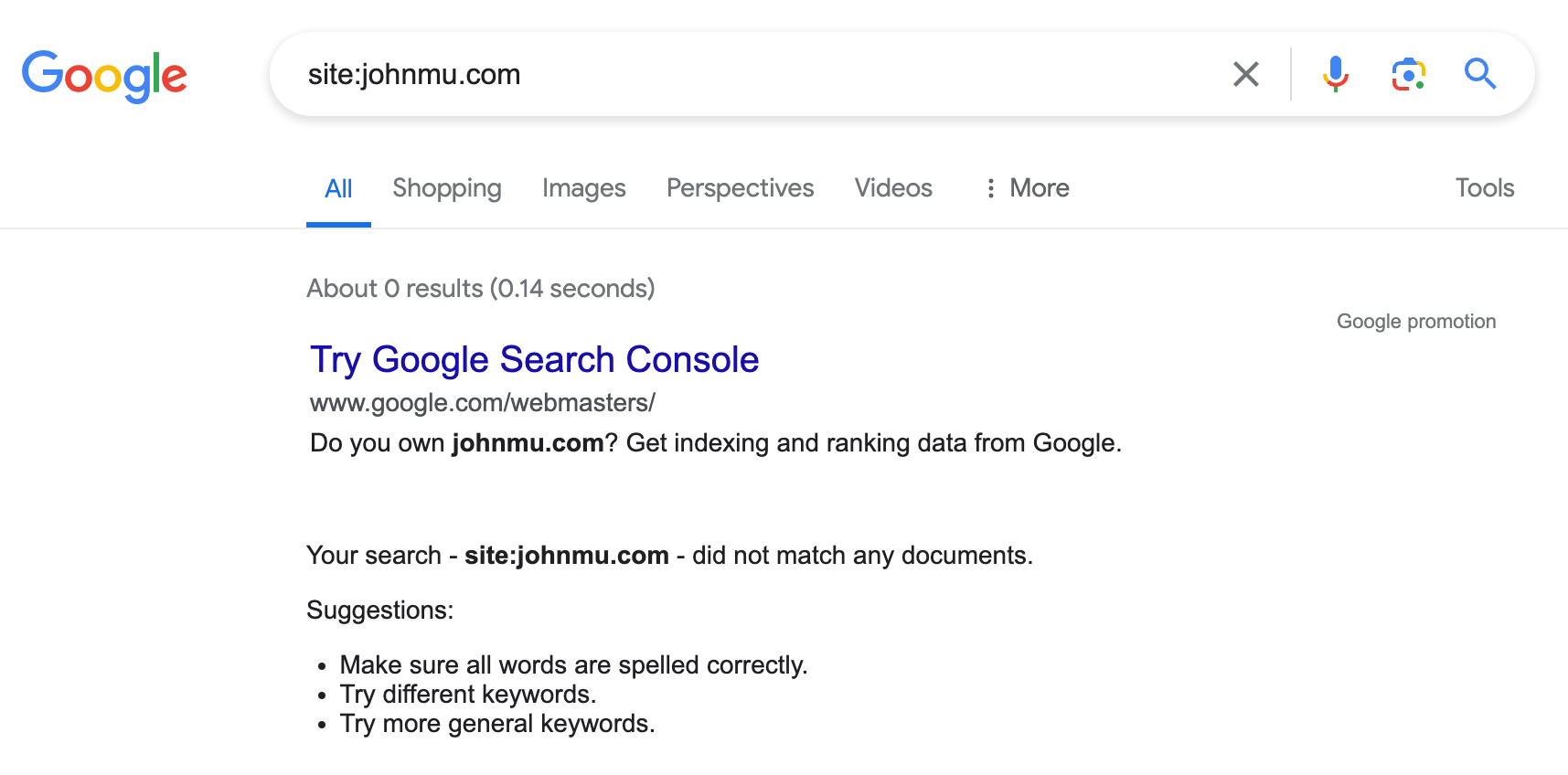Go to the Videos tab
The width and height of the screenshot is (1568, 775).
[893, 188]
